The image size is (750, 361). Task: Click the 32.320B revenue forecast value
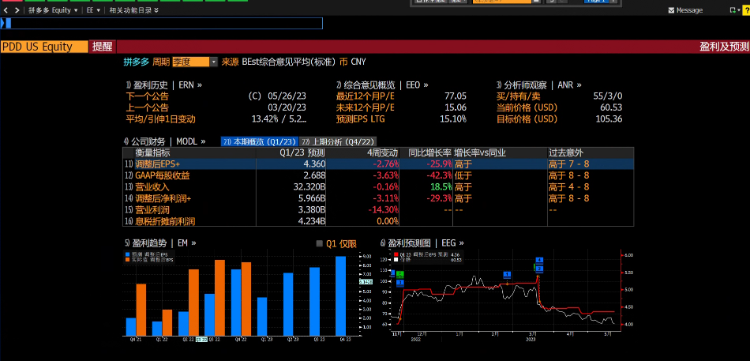310,187
